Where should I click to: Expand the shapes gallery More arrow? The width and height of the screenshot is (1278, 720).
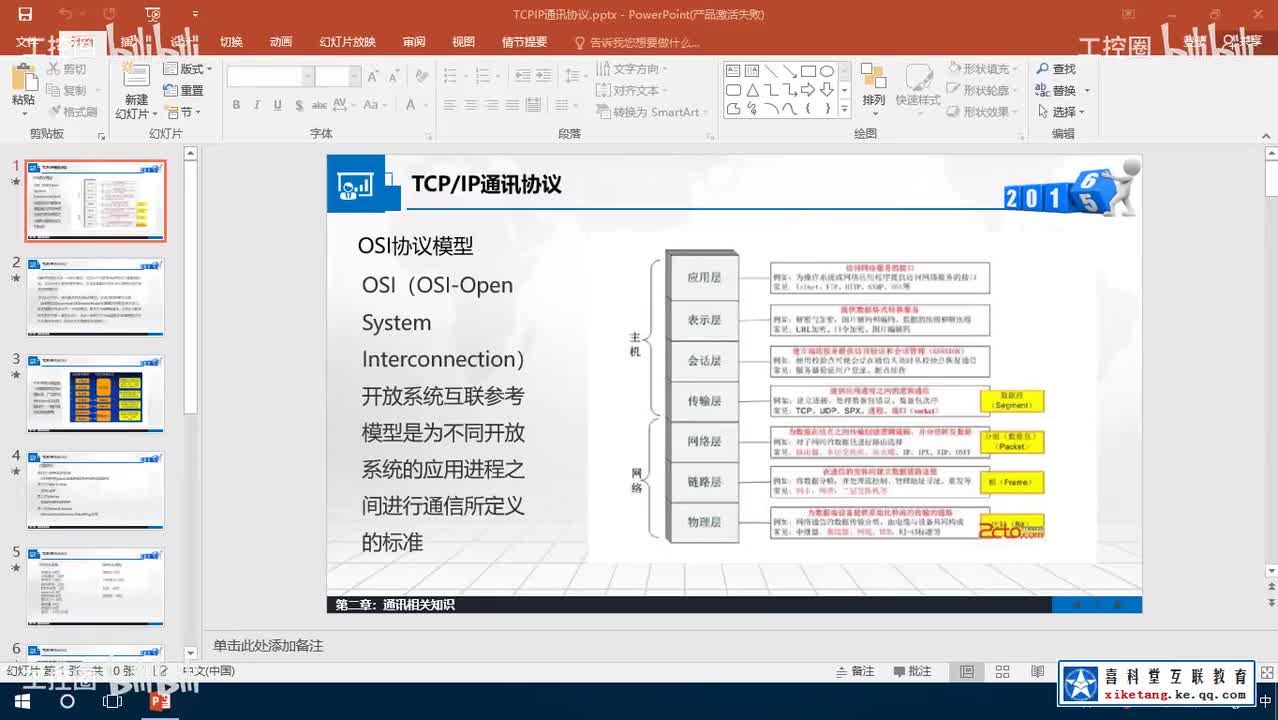point(845,109)
